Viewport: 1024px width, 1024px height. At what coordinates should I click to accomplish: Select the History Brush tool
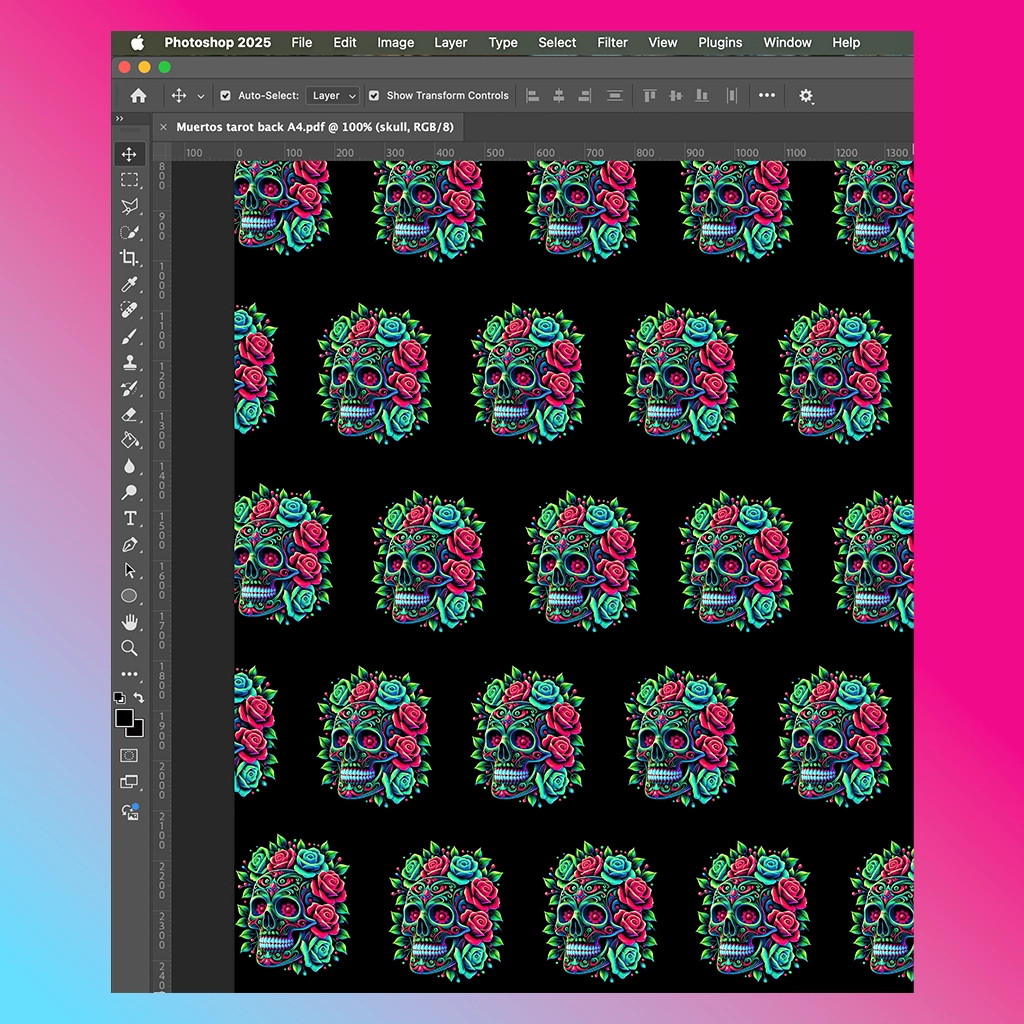pyautogui.click(x=129, y=389)
